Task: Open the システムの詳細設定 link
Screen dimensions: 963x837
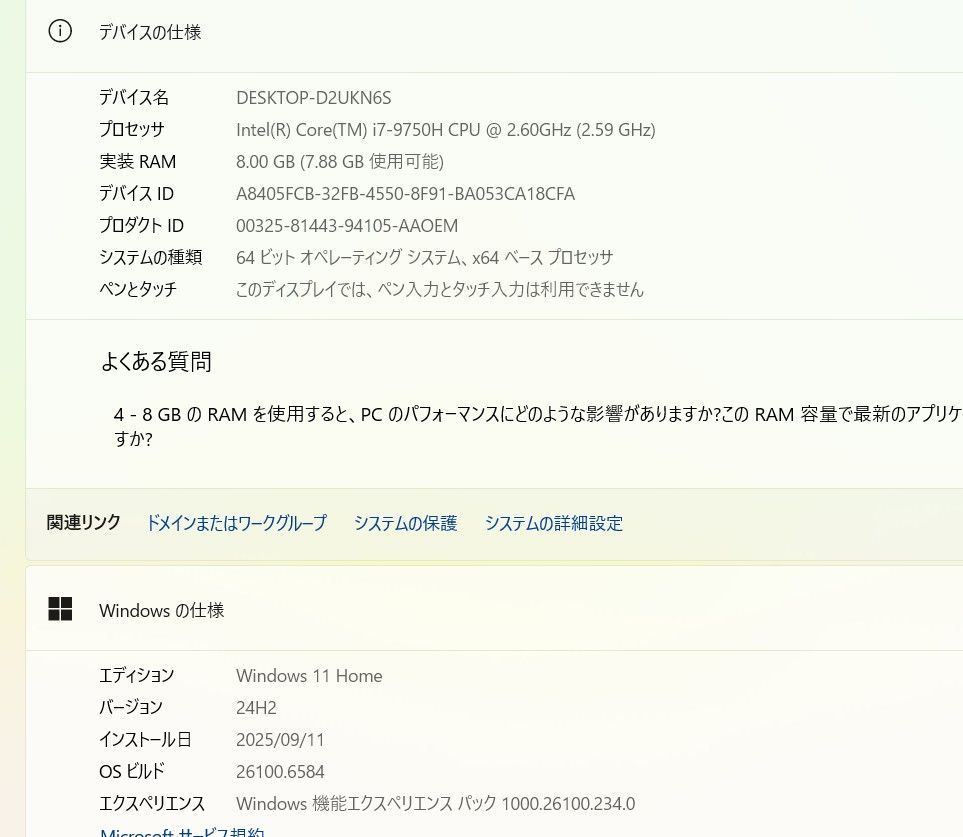Action: point(554,523)
